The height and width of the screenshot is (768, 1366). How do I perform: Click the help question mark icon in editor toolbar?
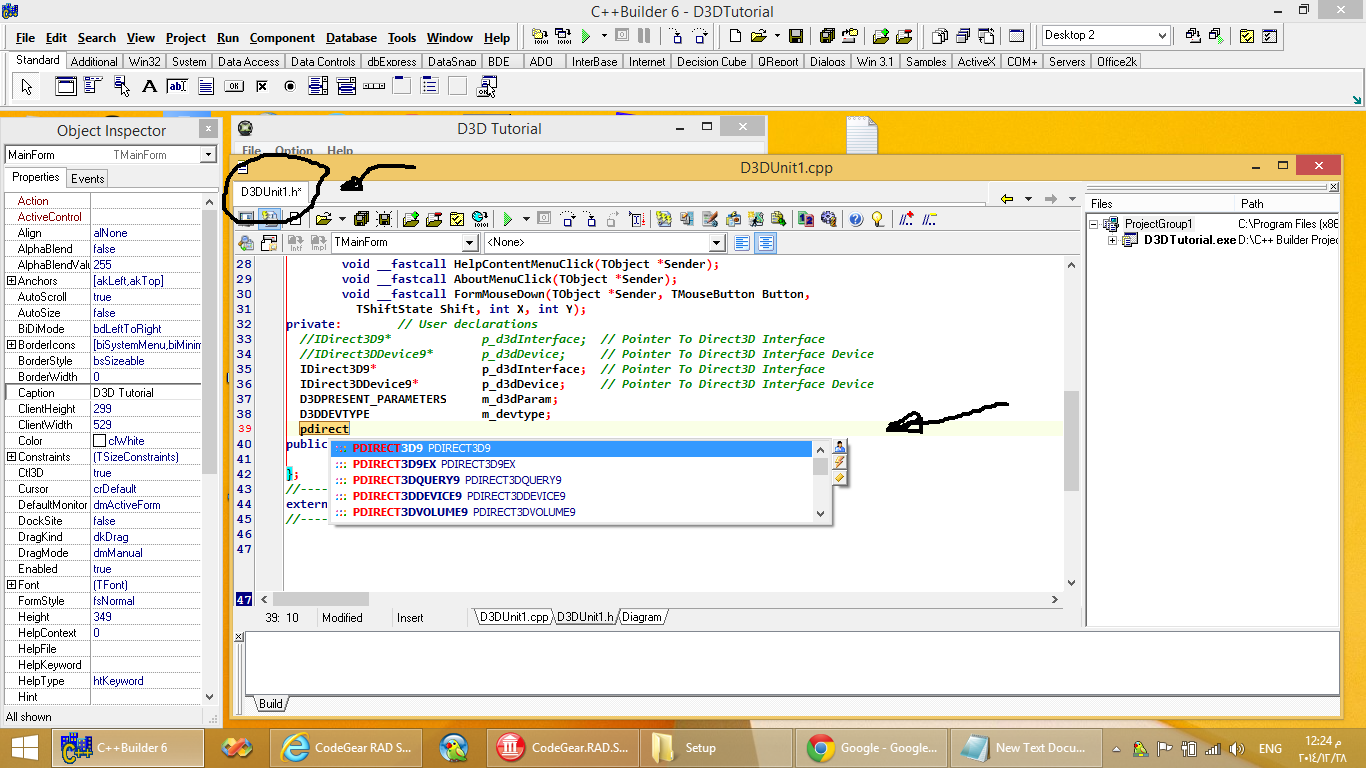856,219
